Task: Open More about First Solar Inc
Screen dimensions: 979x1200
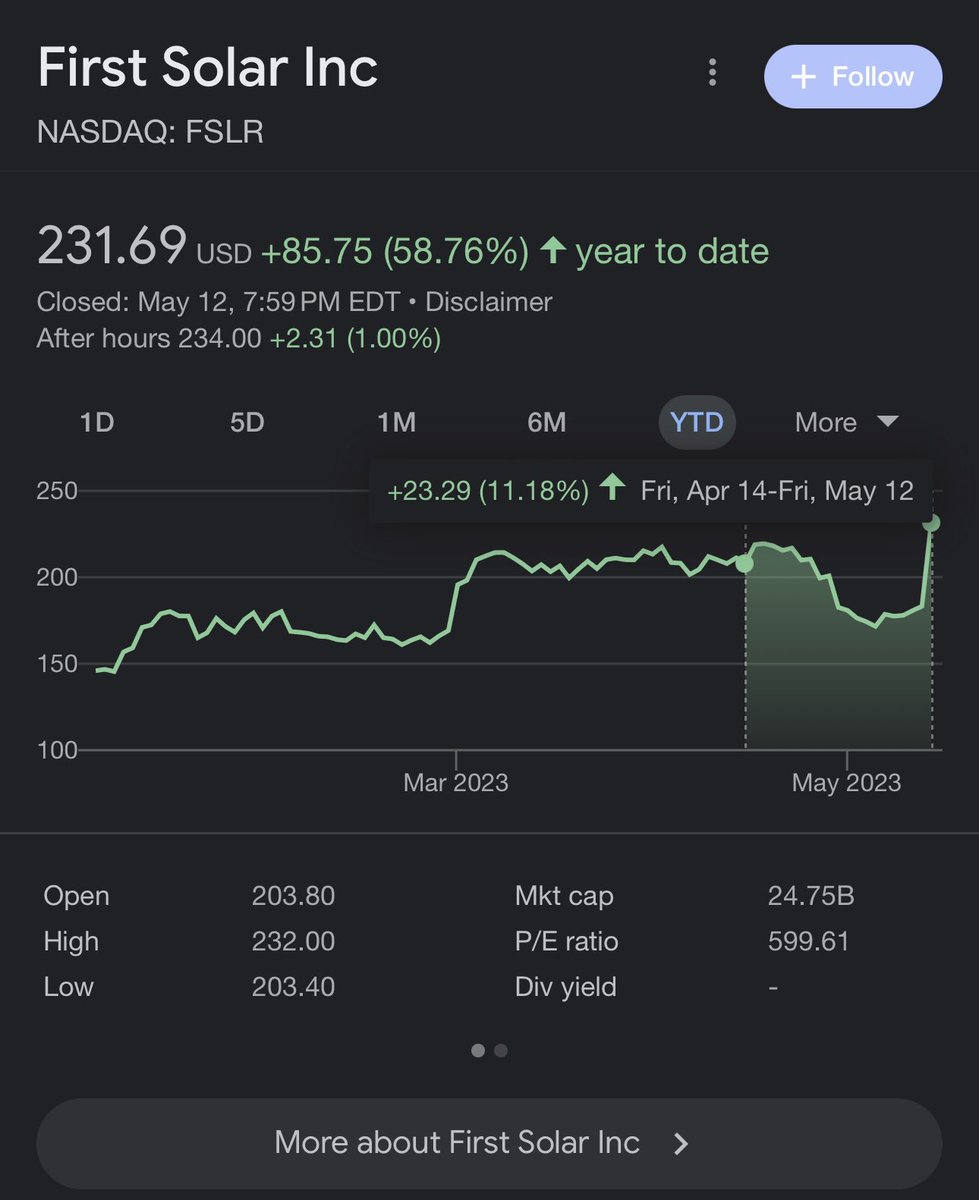Action: pos(489,1143)
